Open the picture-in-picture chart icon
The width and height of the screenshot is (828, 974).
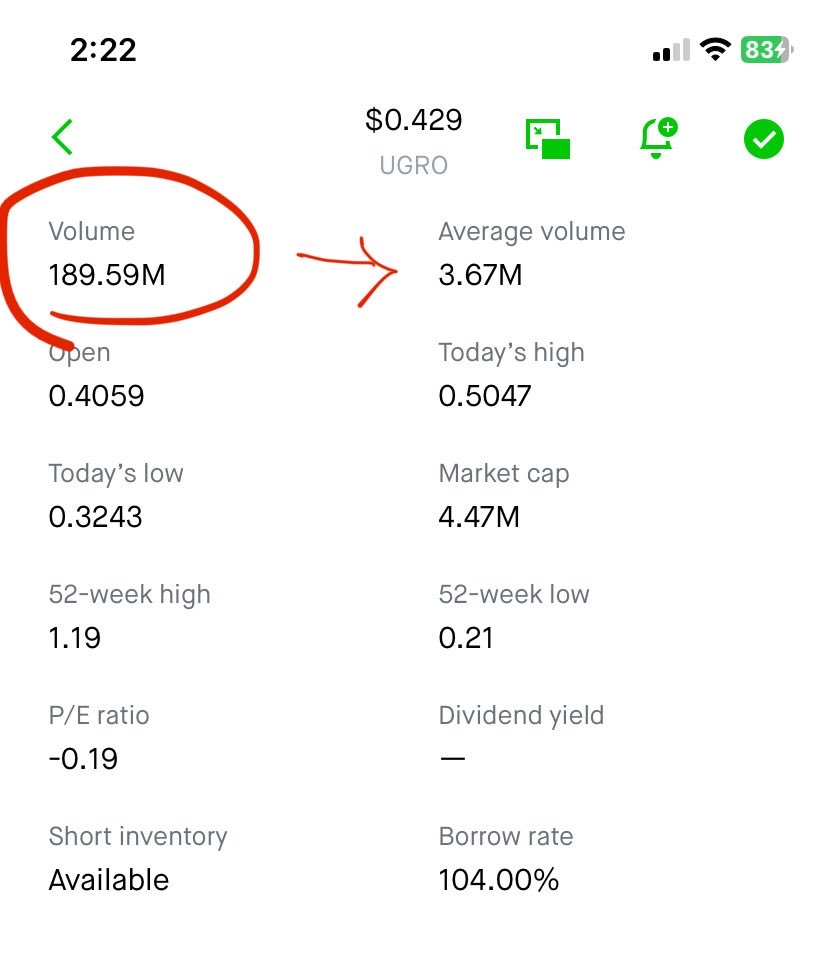pos(547,139)
